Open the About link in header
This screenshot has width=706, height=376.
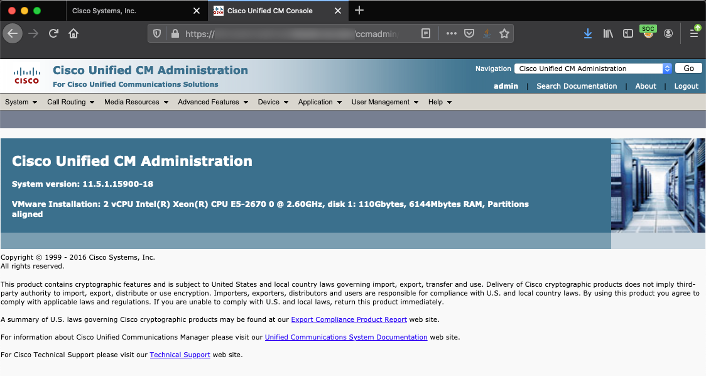click(645, 86)
